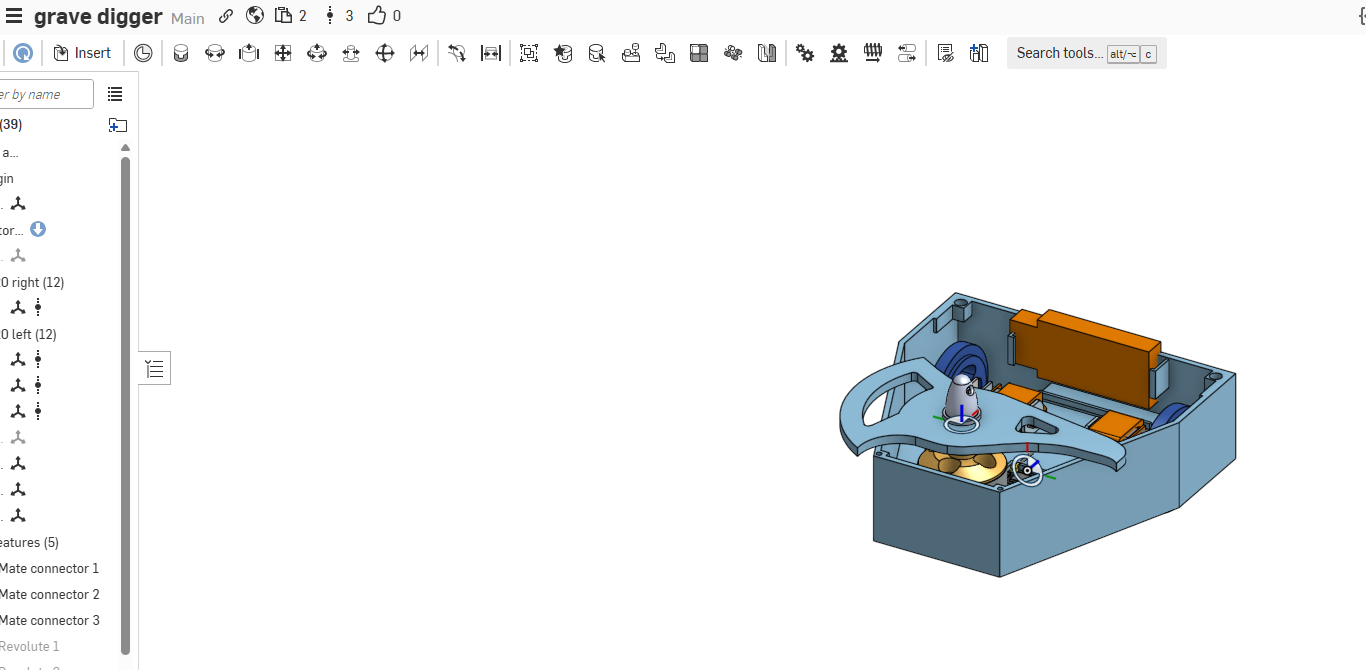Select Mate connector 3 in the tree
Viewport: 1366px width, 670px height.
point(50,620)
